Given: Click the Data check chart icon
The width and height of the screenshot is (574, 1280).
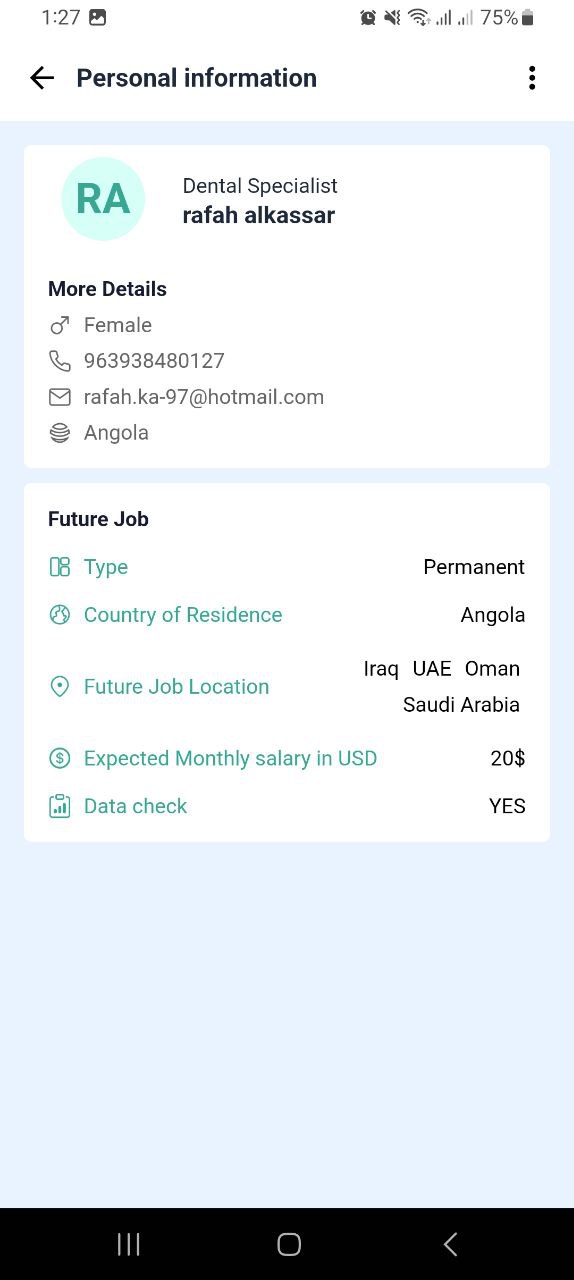Looking at the screenshot, I should 60,806.
